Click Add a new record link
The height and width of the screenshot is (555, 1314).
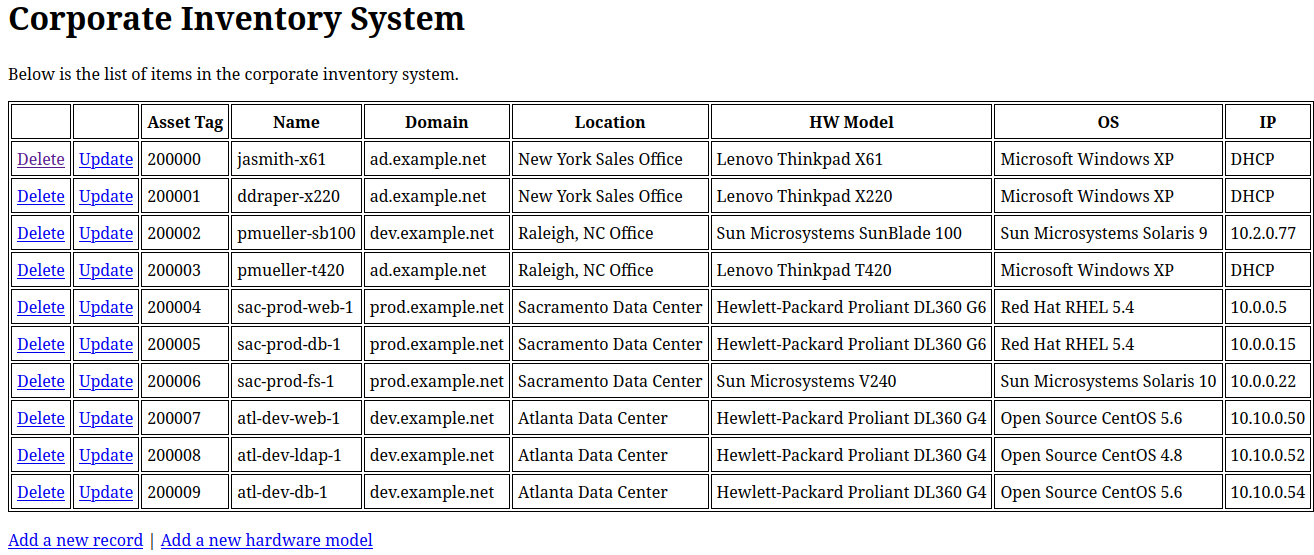[x=75, y=540]
